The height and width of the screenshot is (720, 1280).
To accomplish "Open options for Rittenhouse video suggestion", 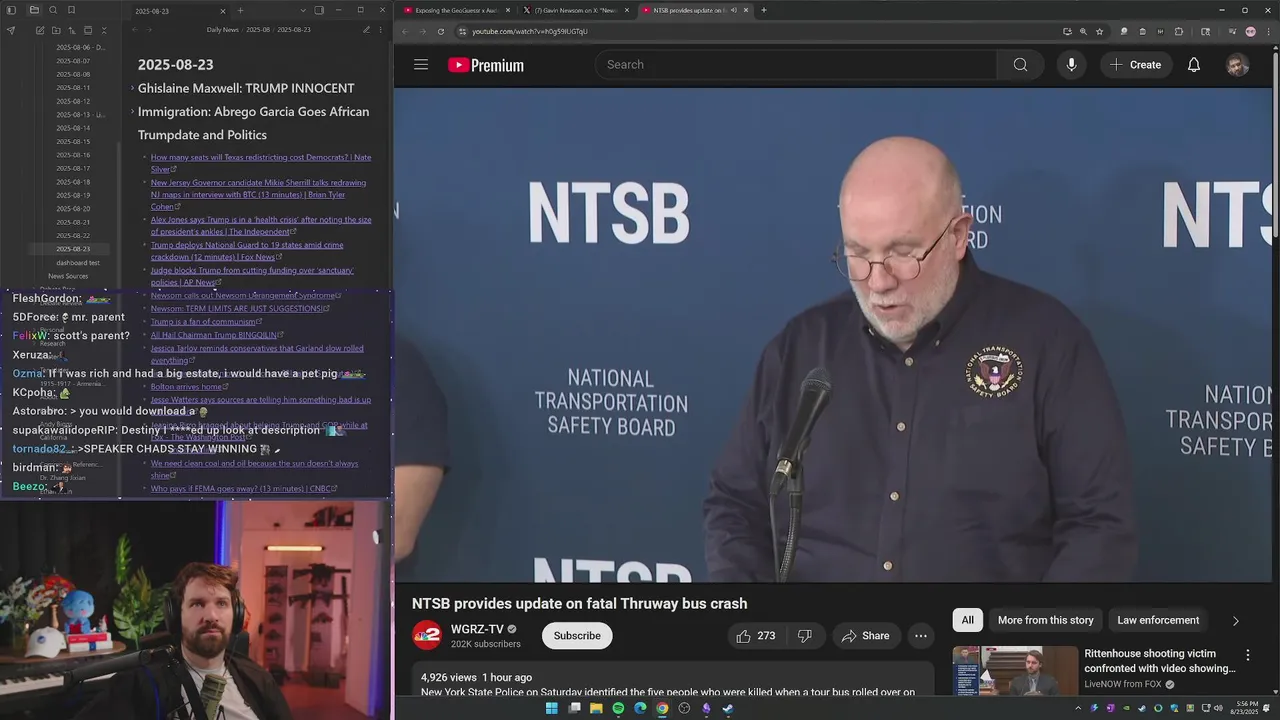I will coord(1247,655).
